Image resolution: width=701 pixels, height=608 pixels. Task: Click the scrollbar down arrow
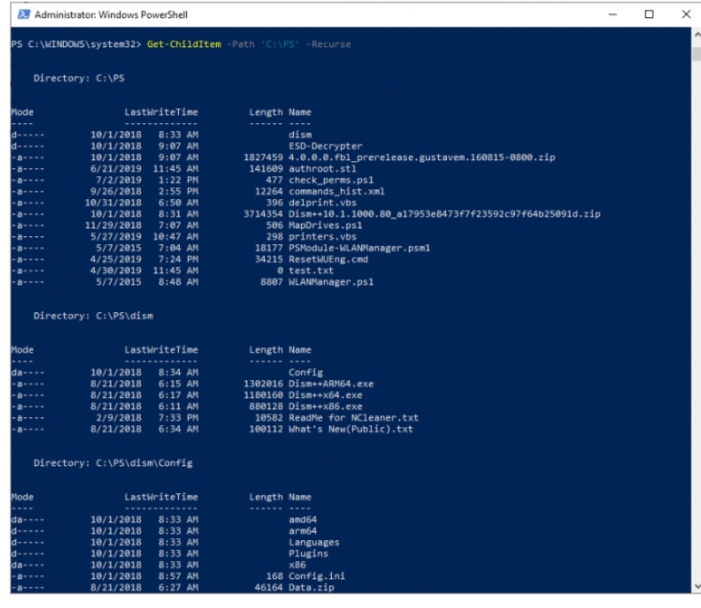(x=697, y=587)
